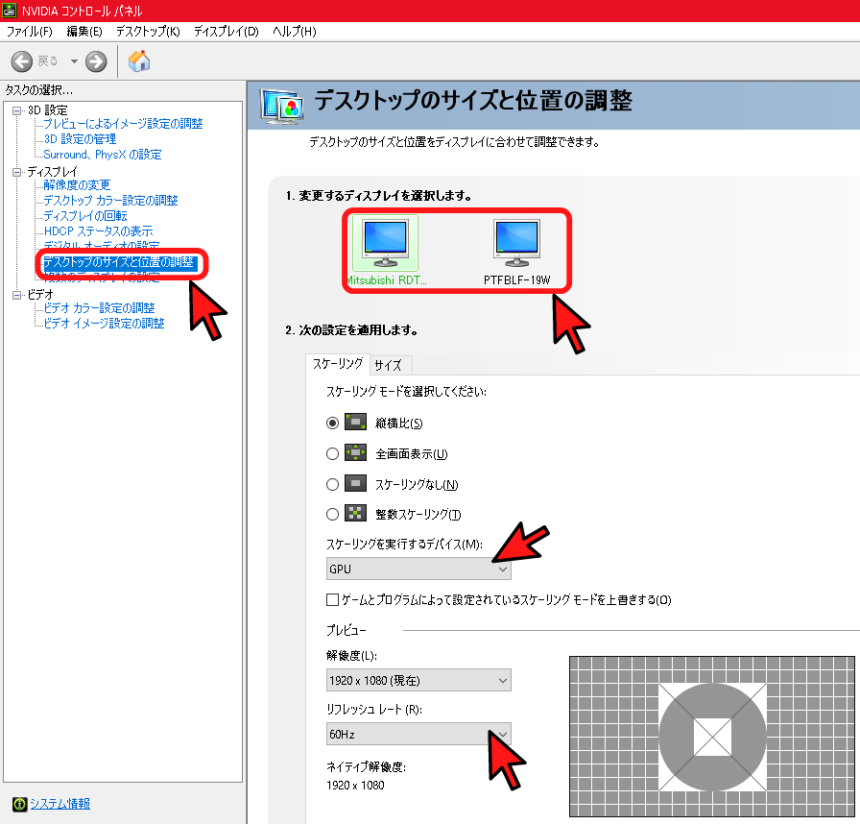Collapse the ディスプレイ tree node
The width and height of the screenshot is (860, 824).
[x=16, y=172]
